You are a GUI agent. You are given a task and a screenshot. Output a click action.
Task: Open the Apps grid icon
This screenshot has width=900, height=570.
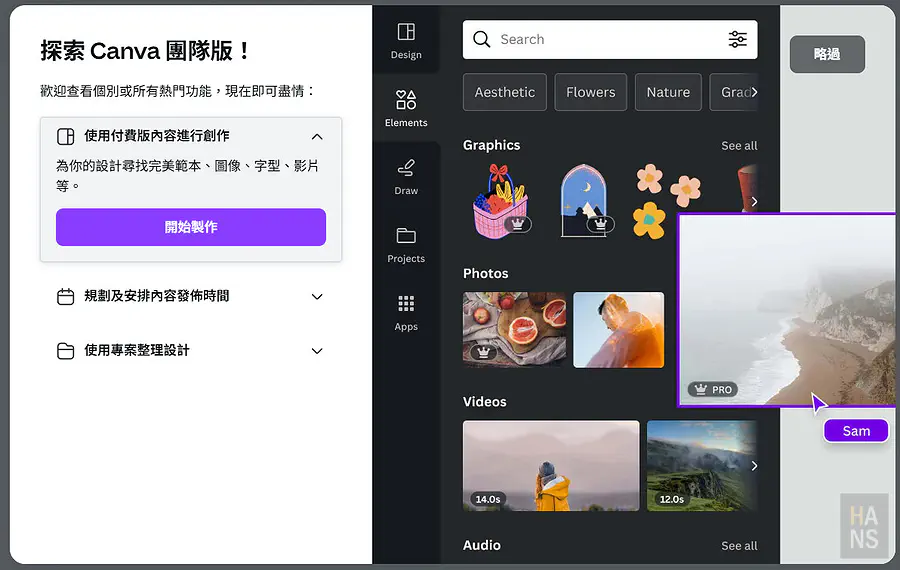406,303
